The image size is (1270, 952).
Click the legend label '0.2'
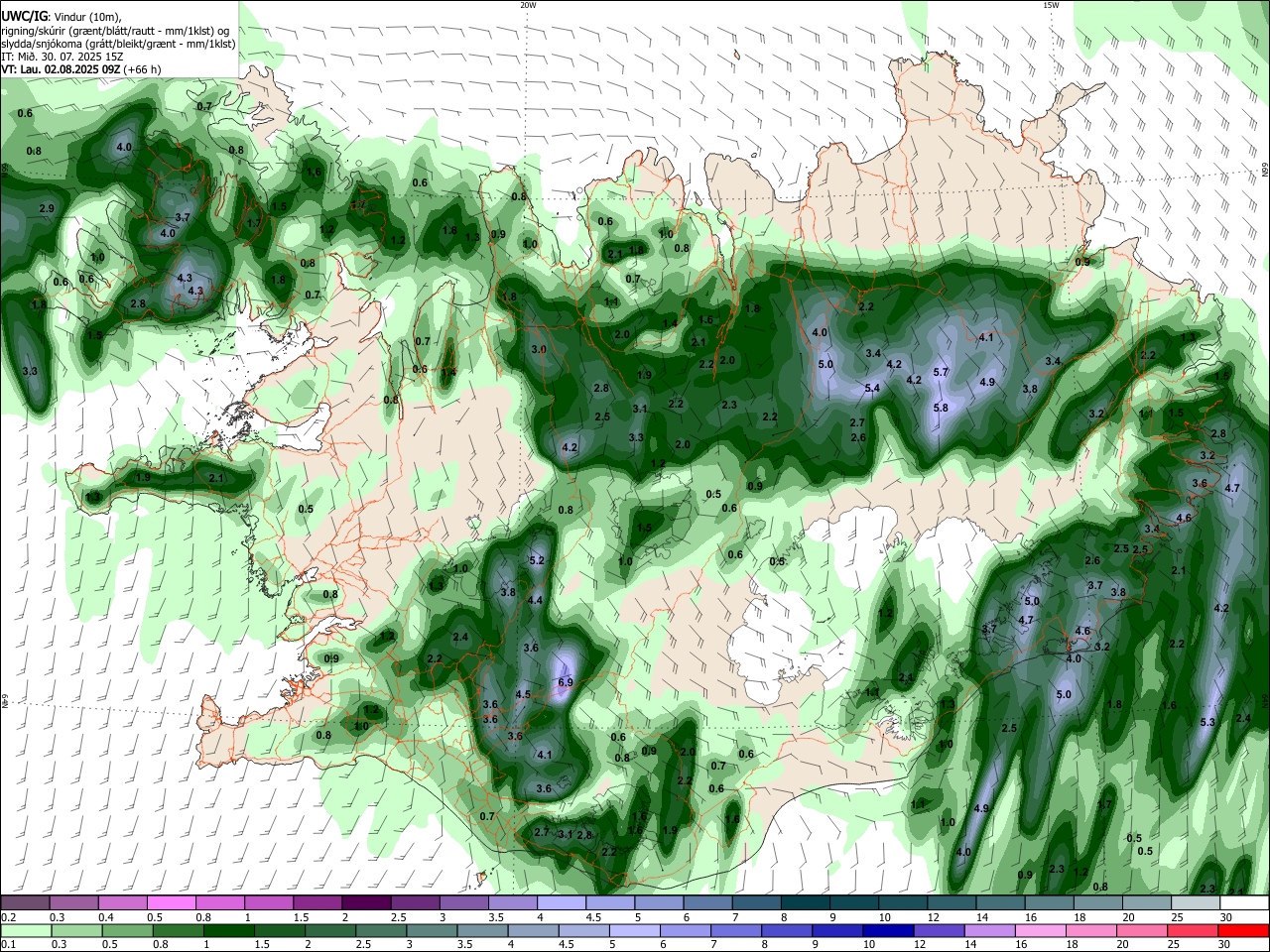point(9,917)
